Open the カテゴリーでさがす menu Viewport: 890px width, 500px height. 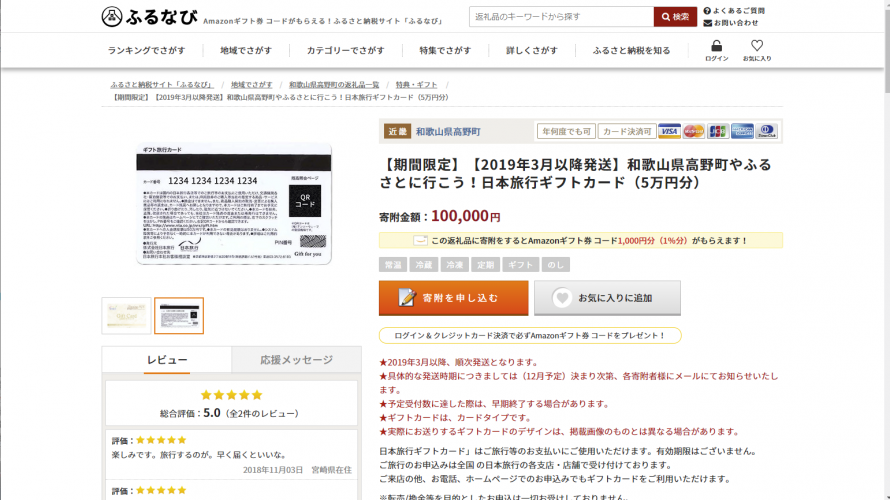[346, 51]
